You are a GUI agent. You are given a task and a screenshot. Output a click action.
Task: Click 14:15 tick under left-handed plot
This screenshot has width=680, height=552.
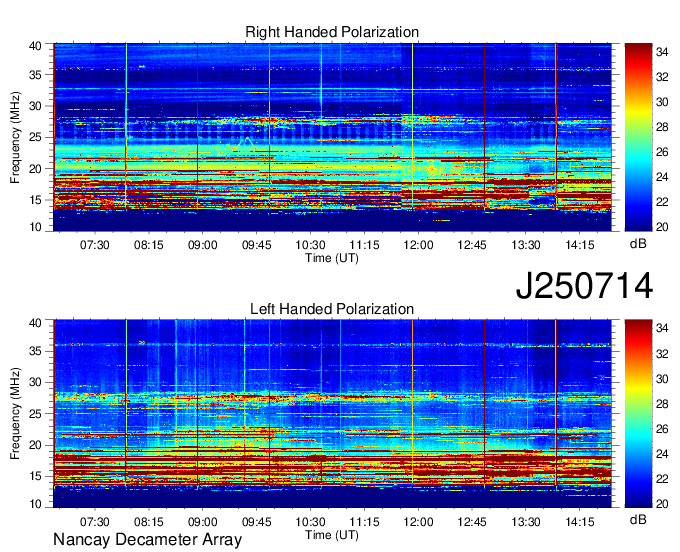pyautogui.click(x=580, y=522)
